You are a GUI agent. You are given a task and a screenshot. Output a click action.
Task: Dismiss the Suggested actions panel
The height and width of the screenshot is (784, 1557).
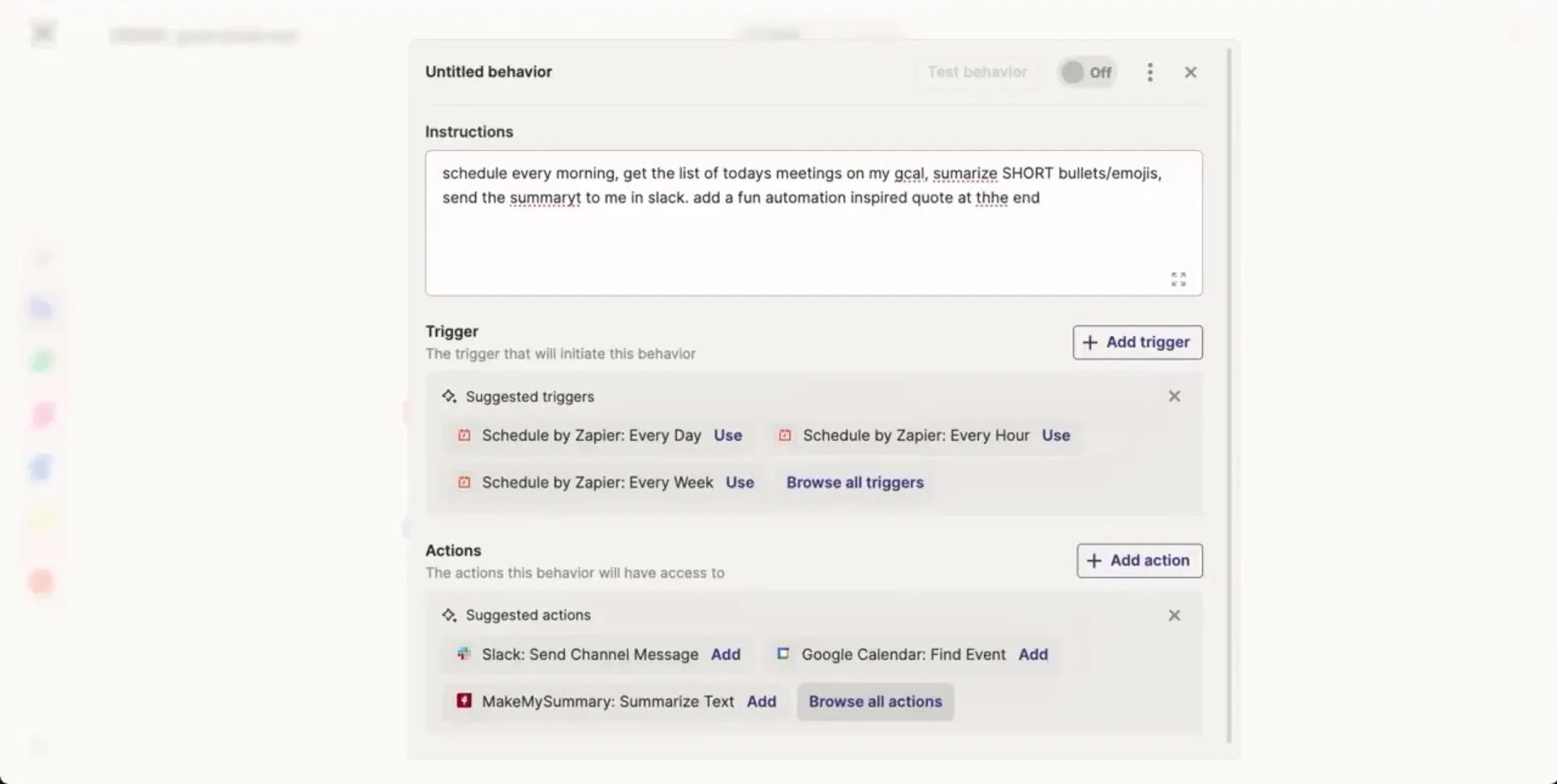pyautogui.click(x=1174, y=615)
